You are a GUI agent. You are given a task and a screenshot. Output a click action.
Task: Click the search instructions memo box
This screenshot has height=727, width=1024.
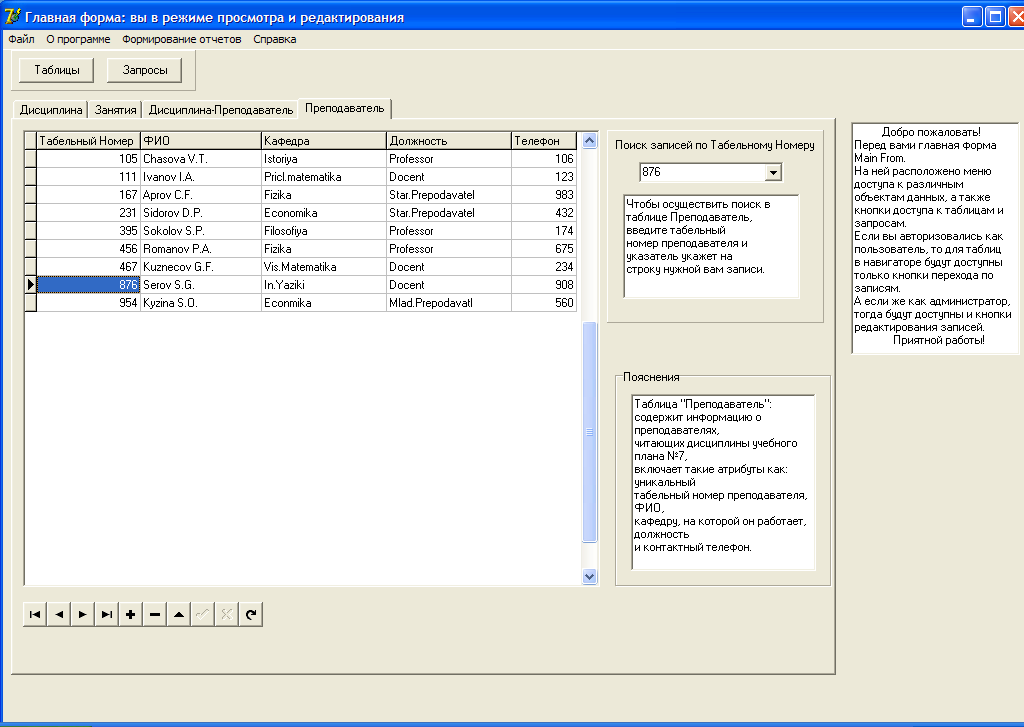point(711,246)
